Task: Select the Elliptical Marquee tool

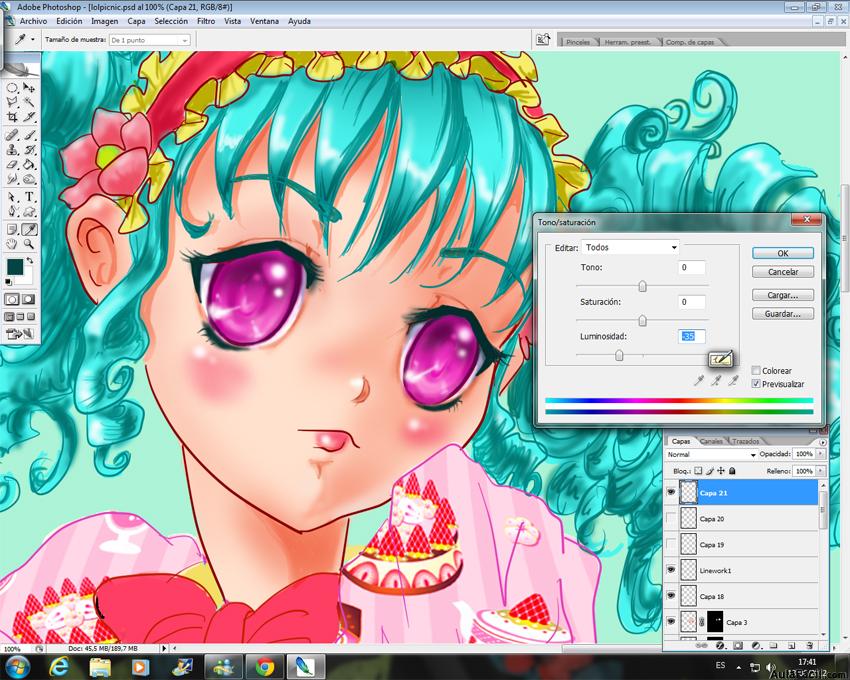Action: tap(12, 88)
